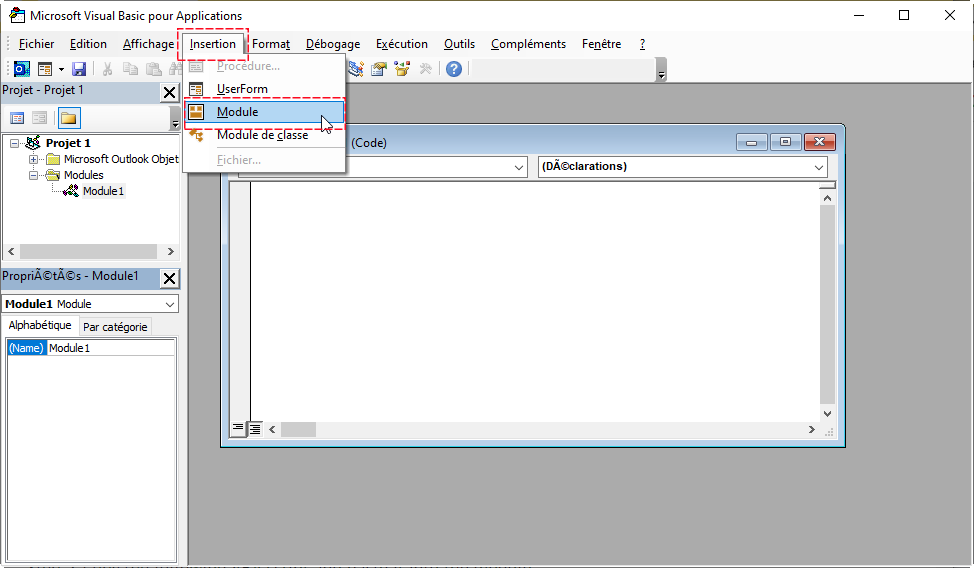Screen dimensions: 974x568
Task: Open the Module1 Module object dropdown
Action: (170, 304)
